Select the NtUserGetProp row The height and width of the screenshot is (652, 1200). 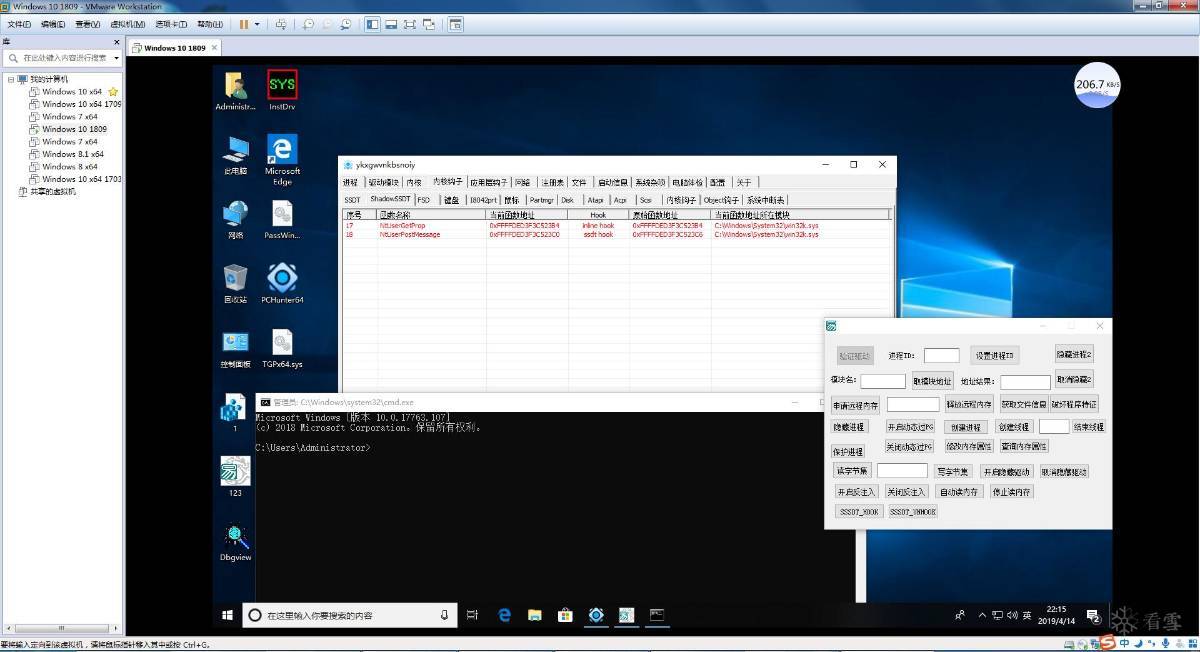tap(616, 226)
